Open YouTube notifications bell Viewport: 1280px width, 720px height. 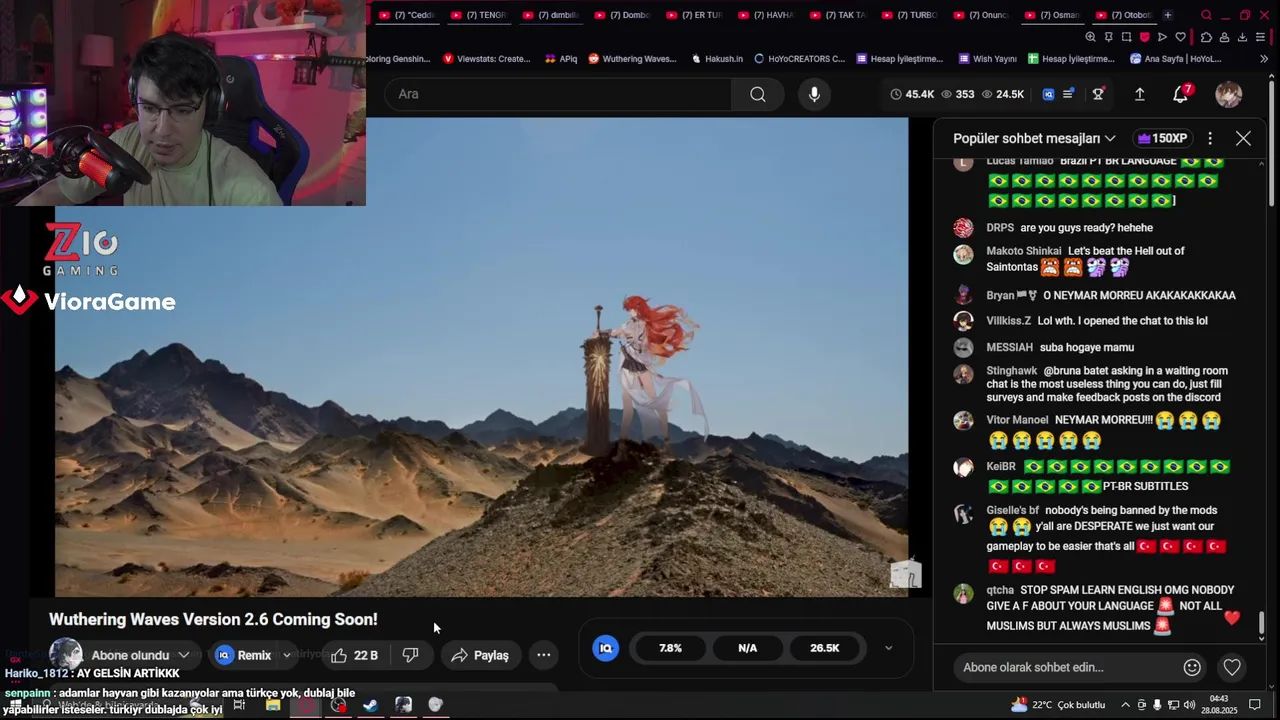[x=1181, y=94]
